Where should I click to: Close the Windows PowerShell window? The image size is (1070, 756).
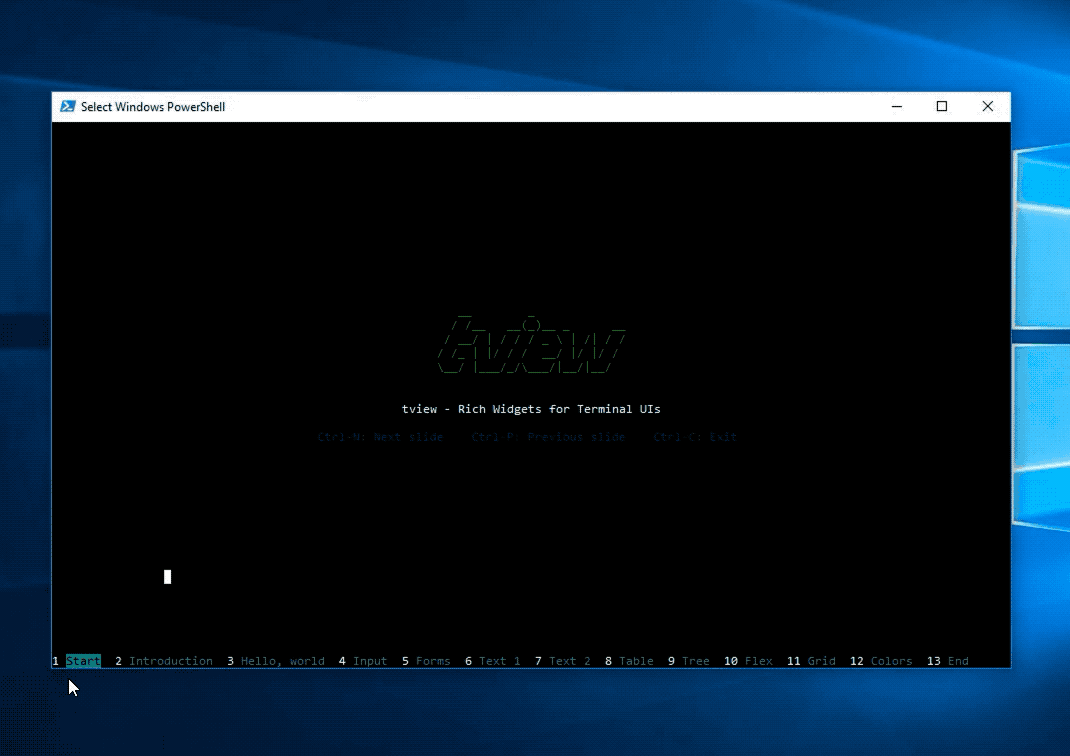tap(987, 106)
